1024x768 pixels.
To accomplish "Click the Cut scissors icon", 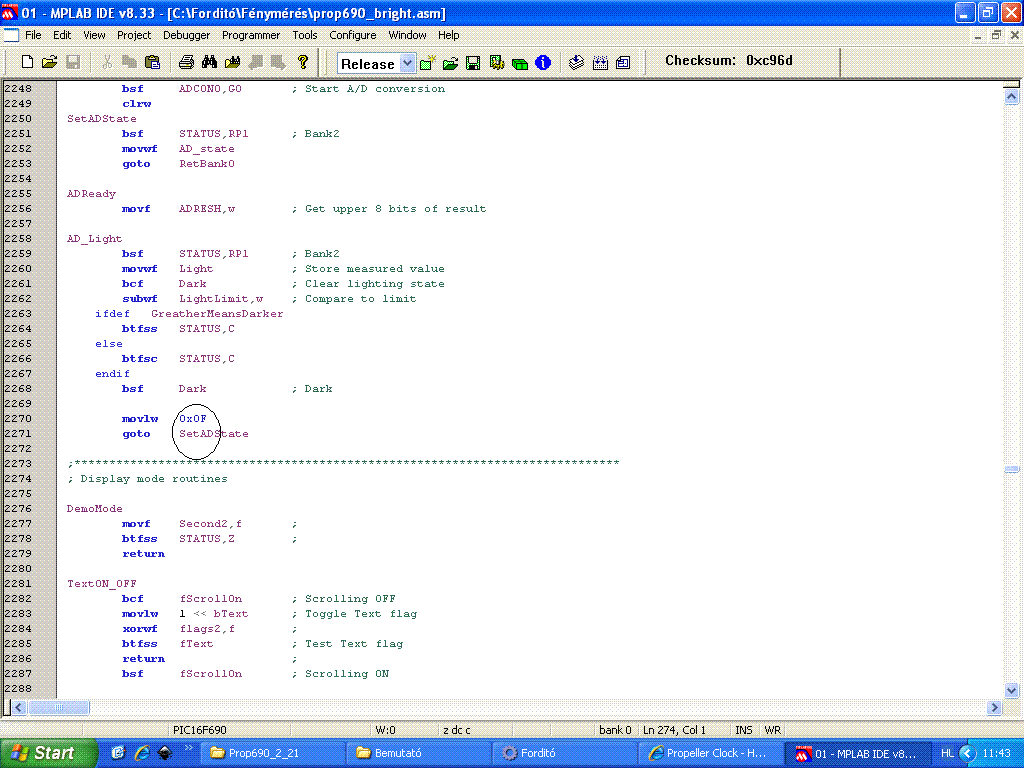I will (x=107, y=62).
